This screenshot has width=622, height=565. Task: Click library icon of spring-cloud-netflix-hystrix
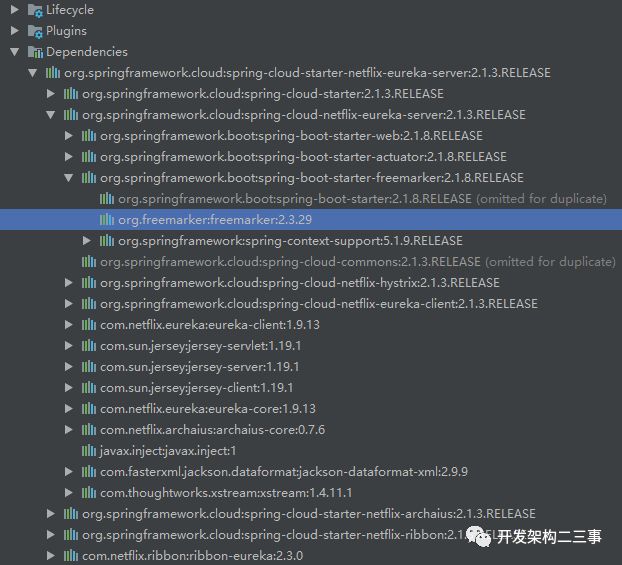[x=89, y=282]
